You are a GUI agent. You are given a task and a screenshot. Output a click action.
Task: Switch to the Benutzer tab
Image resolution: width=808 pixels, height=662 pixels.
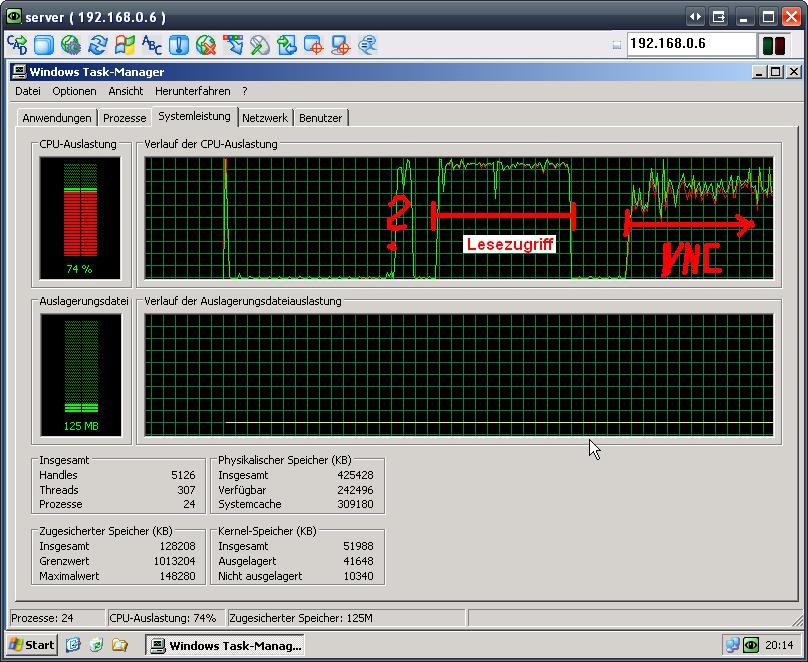[321, 118]
